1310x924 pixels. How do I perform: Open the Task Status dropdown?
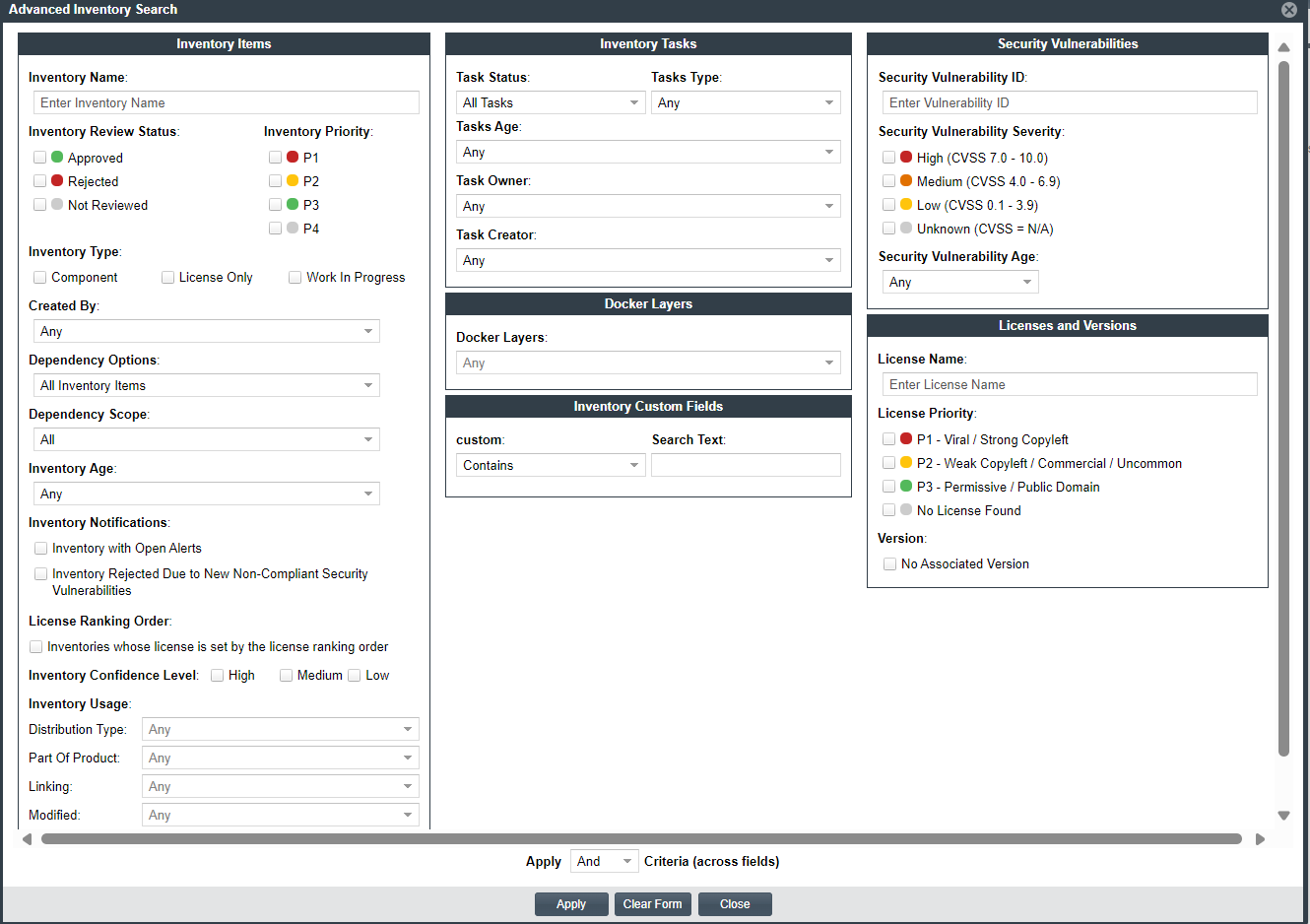(x=550, y=102)
